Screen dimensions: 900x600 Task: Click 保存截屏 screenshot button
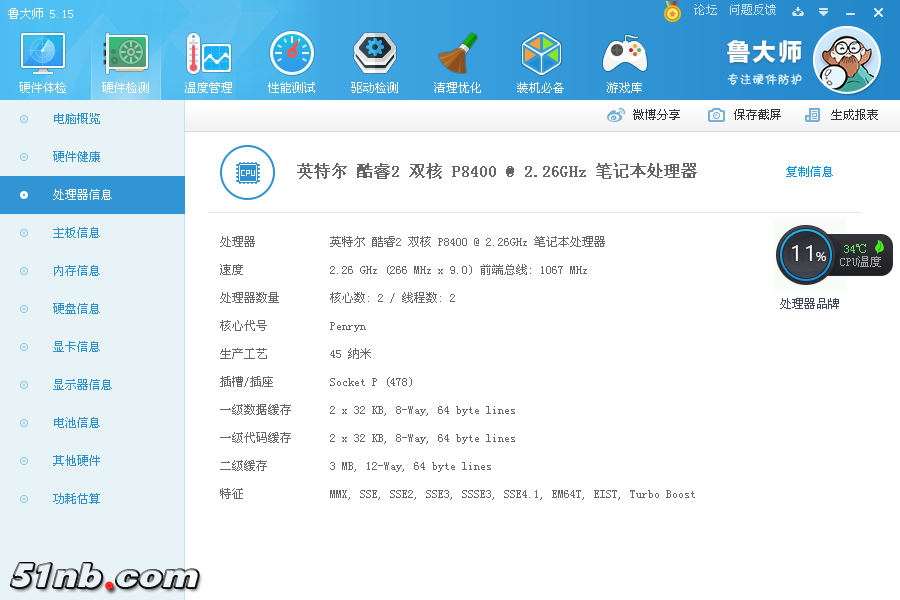[x=745, y=115]
